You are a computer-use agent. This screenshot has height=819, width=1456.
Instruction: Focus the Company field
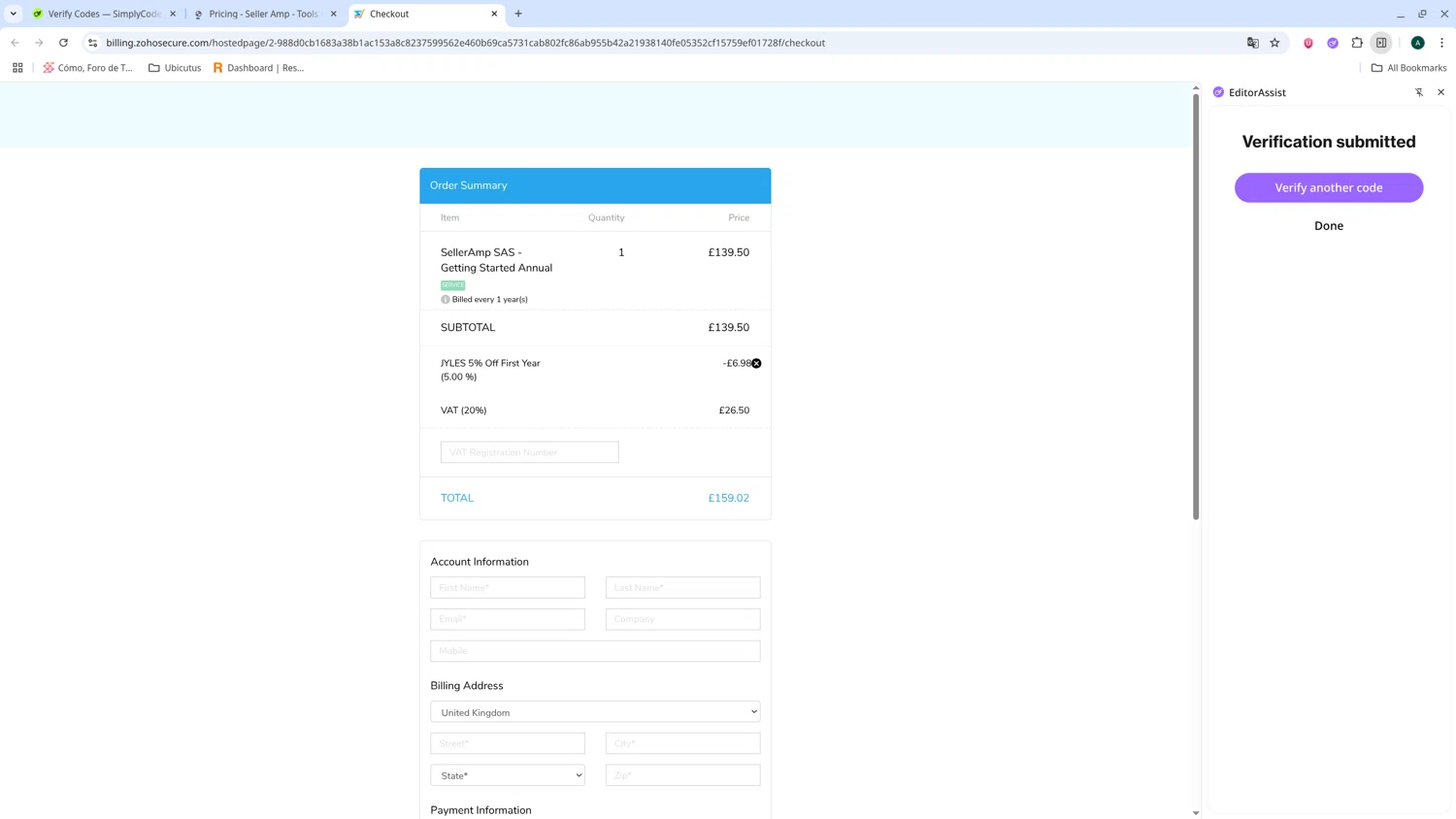[x=682, y=619]
